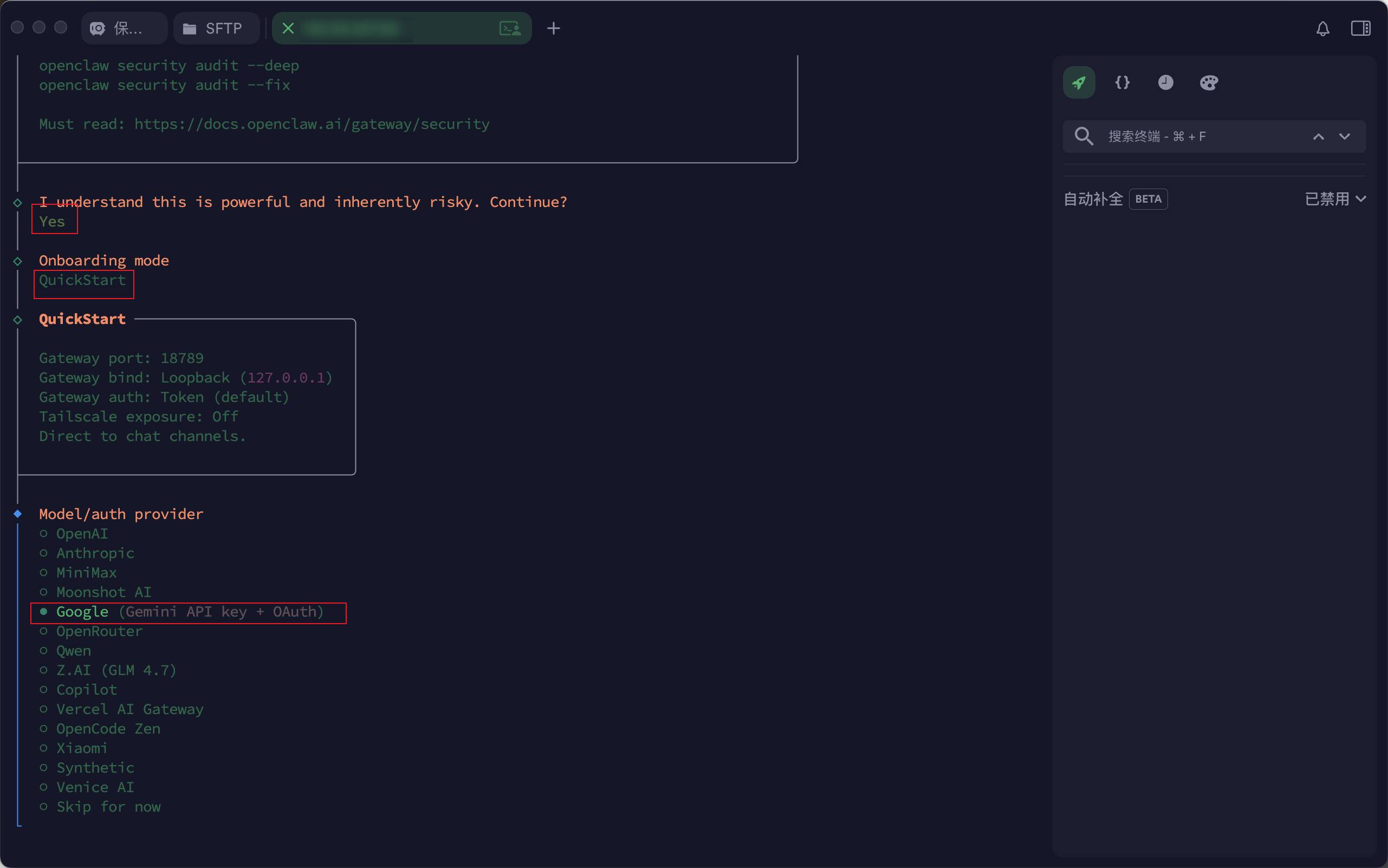Viewport: 1388px width, 868px height.
Task: Open the docs.openclaw.ai security link
Action: 312,125
